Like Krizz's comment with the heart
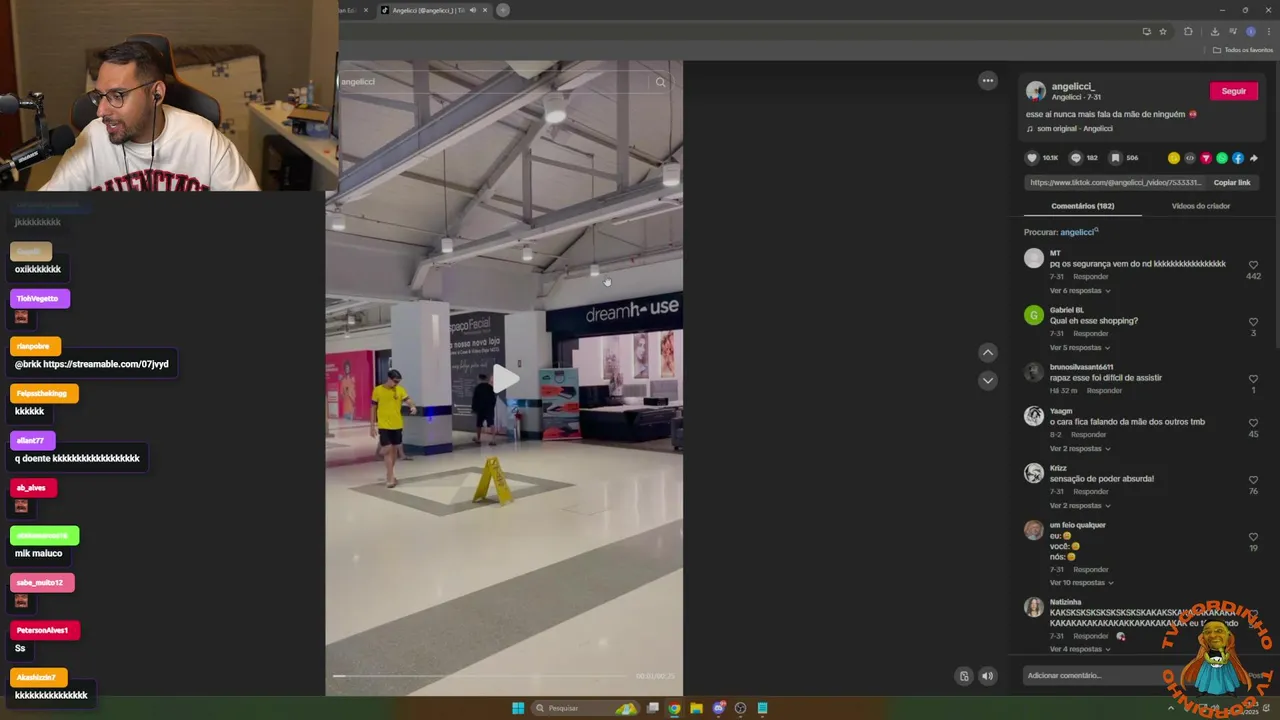The height and width of the screenshot is (720, 1280). (1253, 480)
